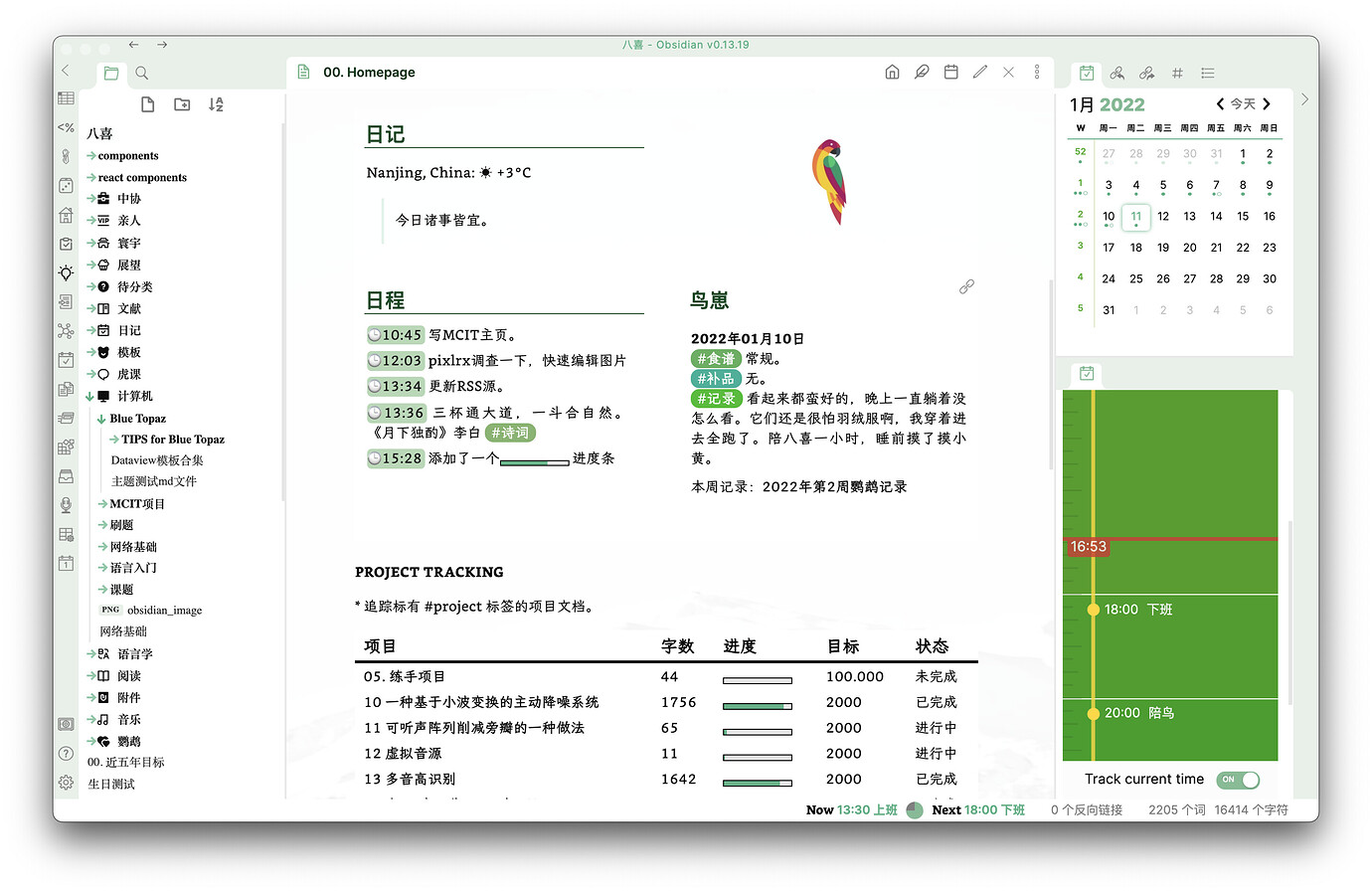Click the #诗词 tag in the schedule
1372x891 pixels.
[510, 434]
